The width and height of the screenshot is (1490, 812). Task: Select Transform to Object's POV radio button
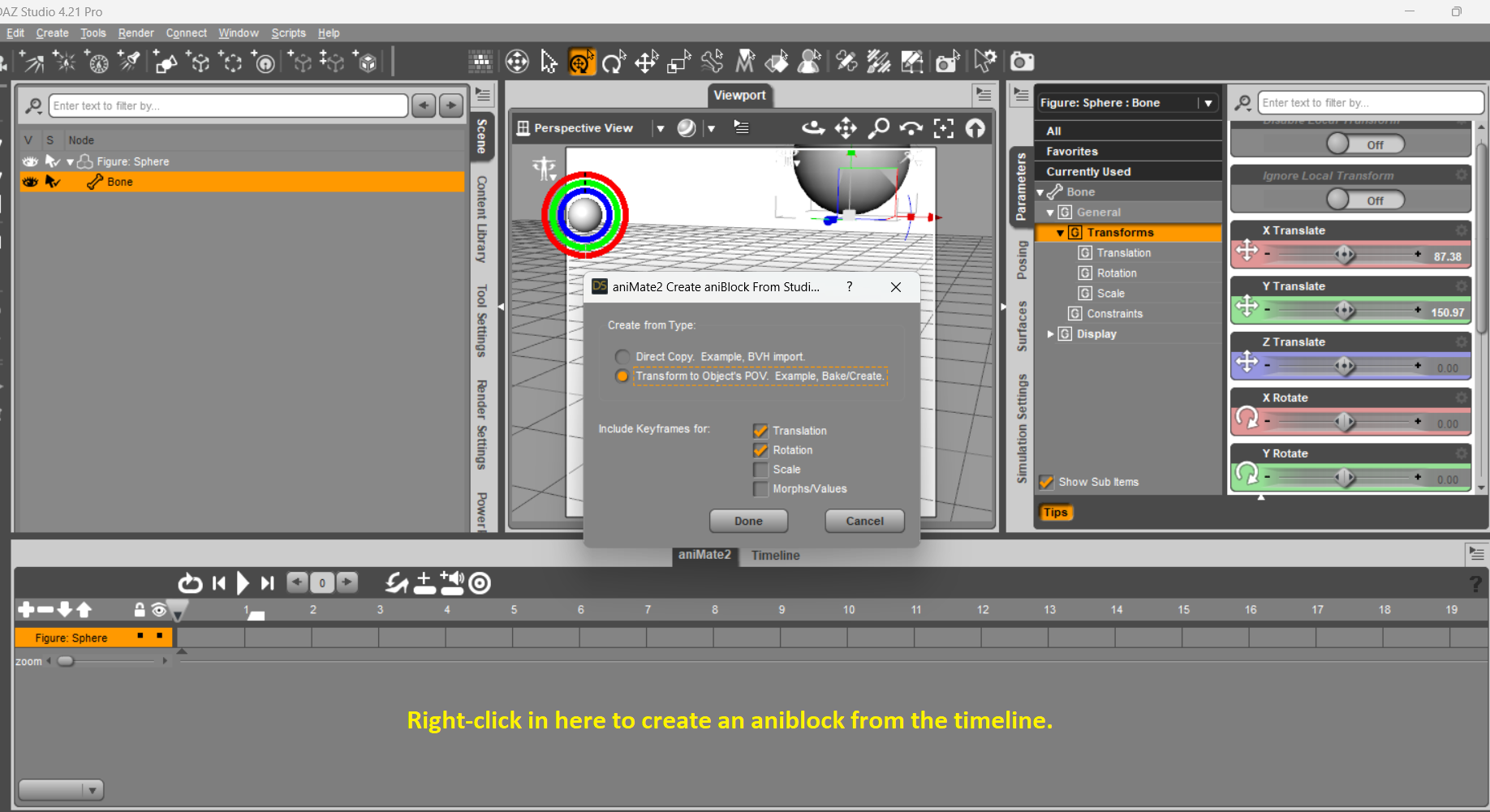coord(622,376)
